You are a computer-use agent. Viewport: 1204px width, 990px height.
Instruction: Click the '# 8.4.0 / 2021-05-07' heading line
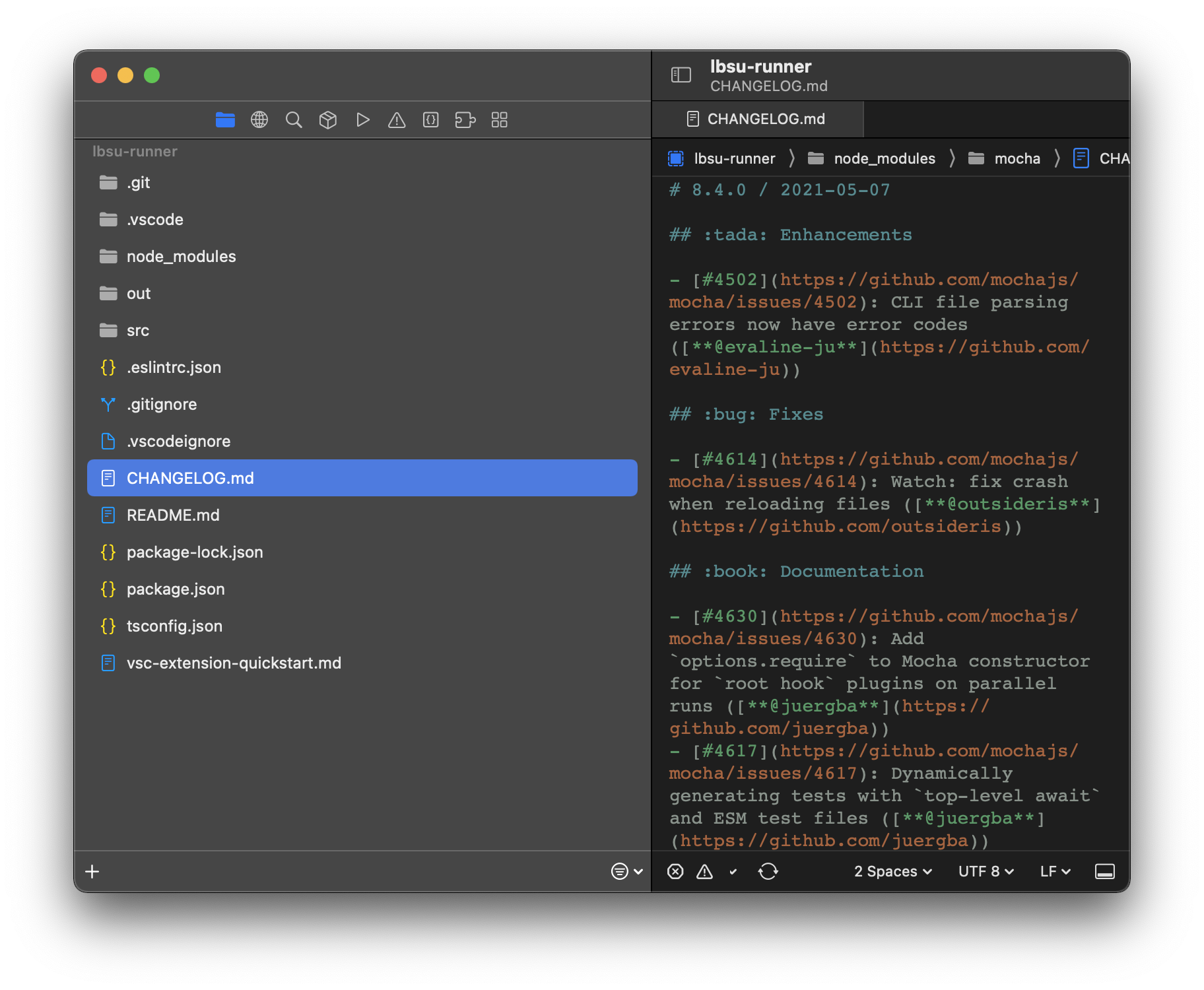(x=780, y=190)
